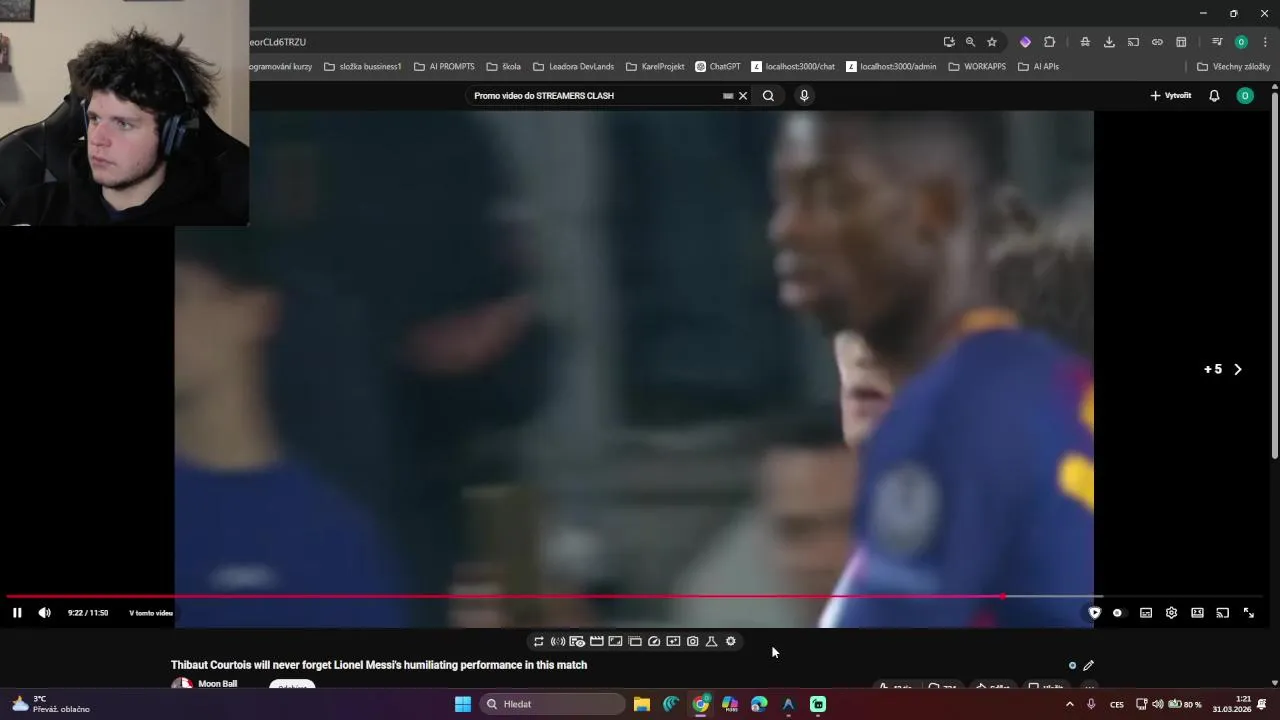1280x720 pixels.
Task: Open the V tomto videu chapters label
Action: (x=151, y=613)
